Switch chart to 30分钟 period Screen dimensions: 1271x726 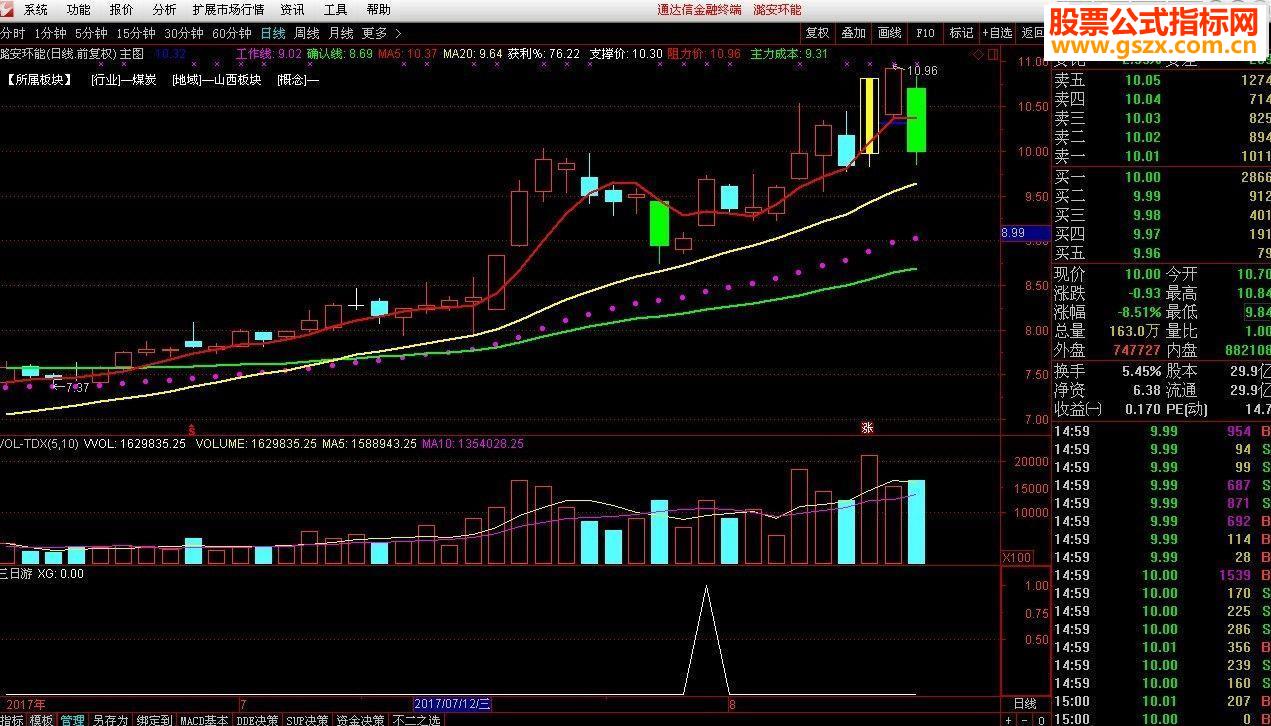[x=184, y=33]
